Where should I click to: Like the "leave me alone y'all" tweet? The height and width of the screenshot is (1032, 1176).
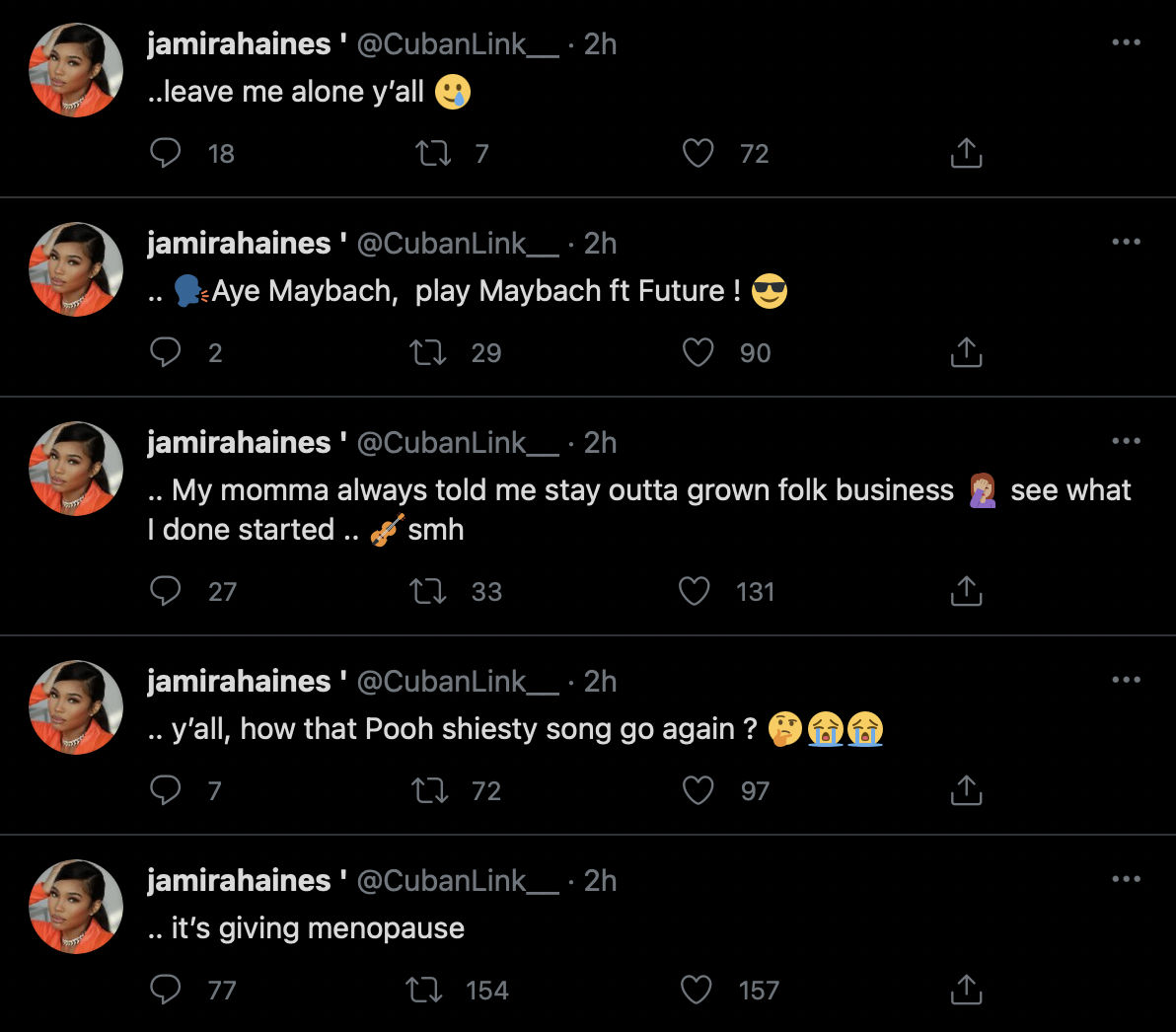click(x=698, y=153)
